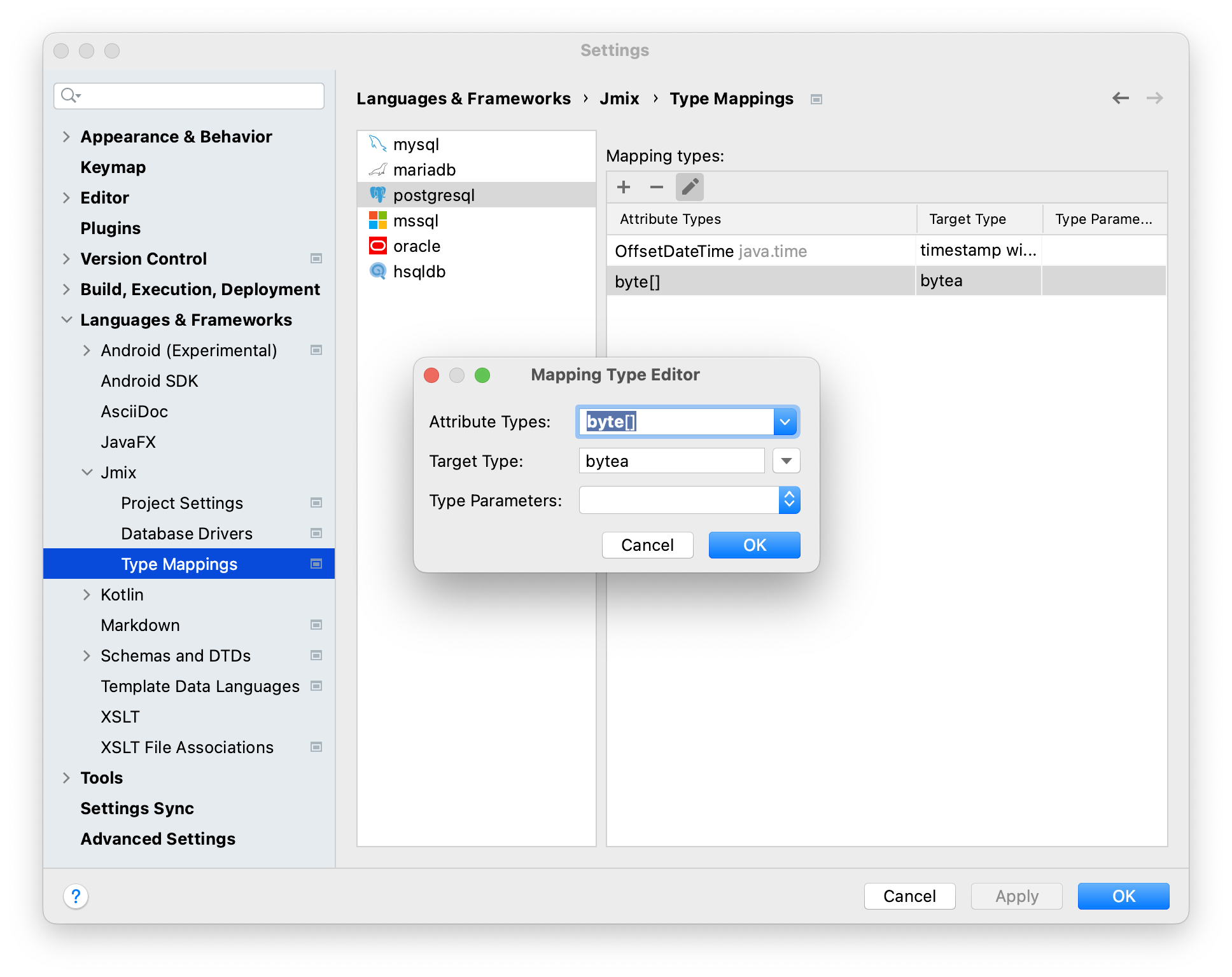
Task: Click project icon next to Schemas and DTDs
Action: 316,656
